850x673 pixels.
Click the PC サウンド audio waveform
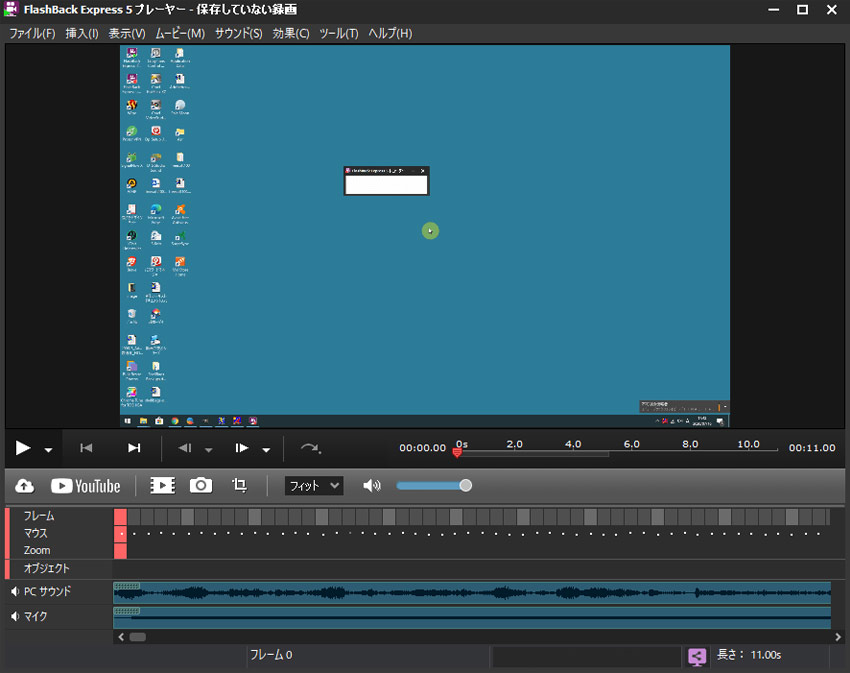point(472,593)
